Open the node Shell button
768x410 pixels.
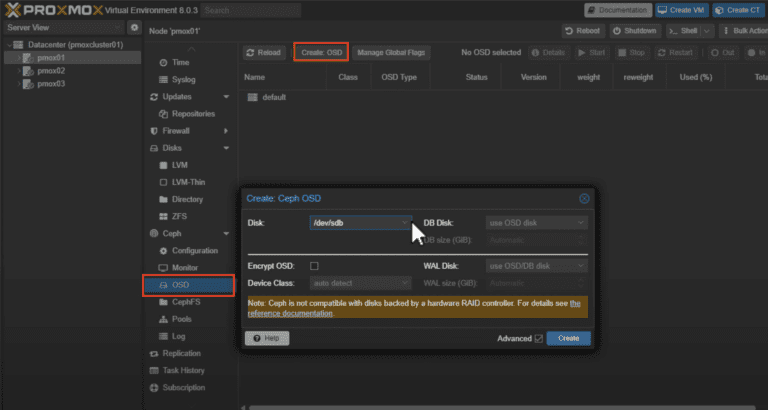pos(684,31)
